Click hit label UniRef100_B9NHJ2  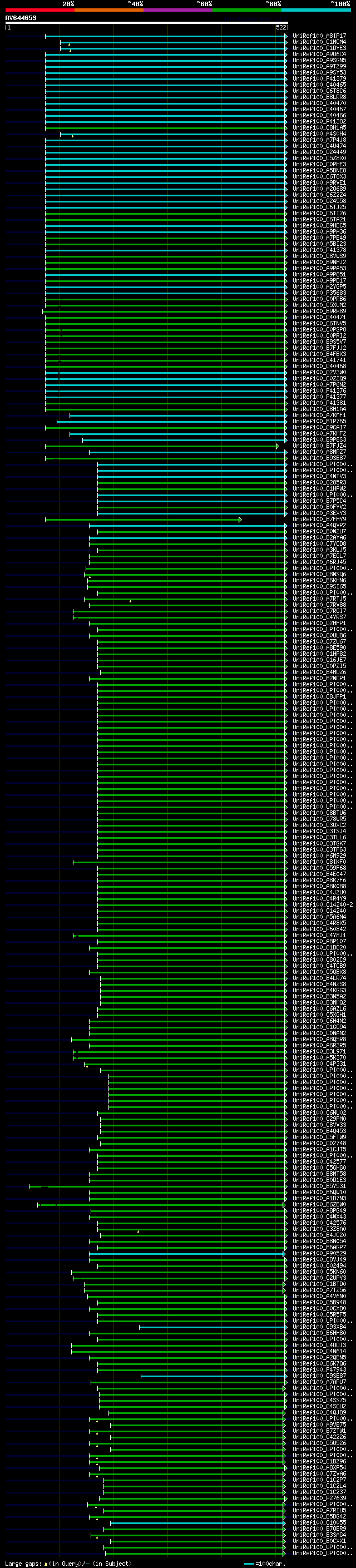coord(319,263)
